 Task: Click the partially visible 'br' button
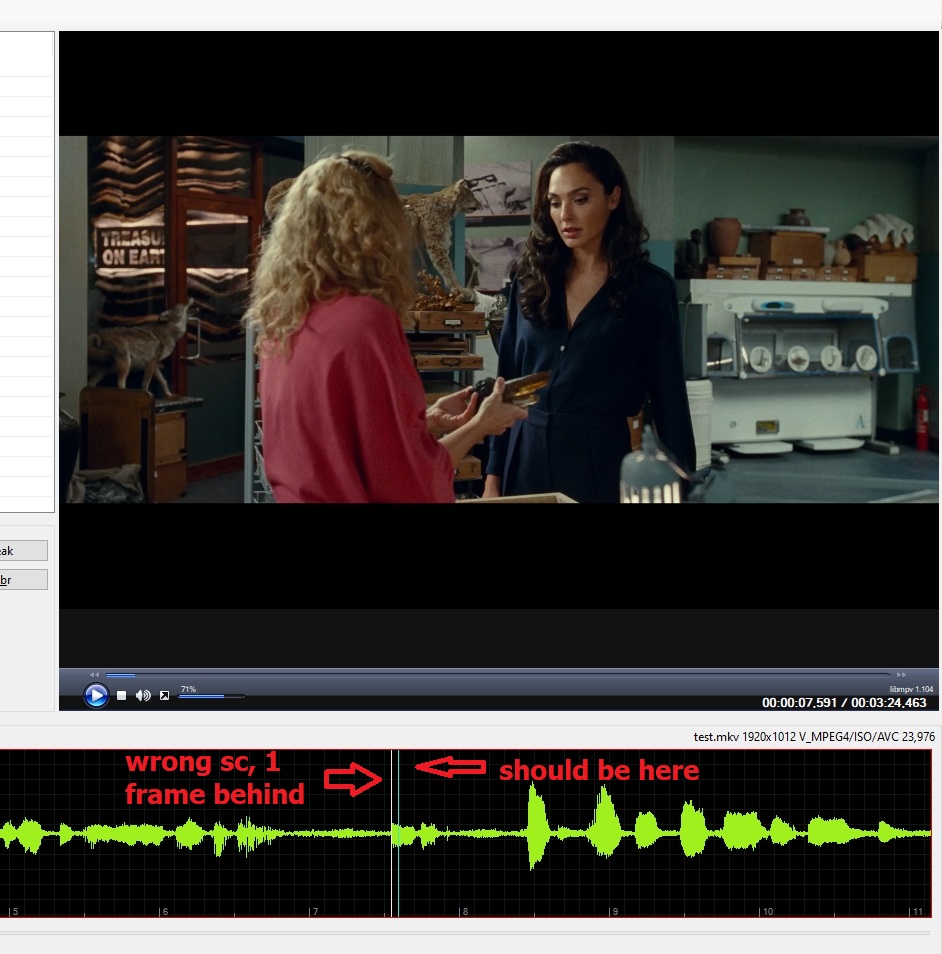click(x=24, y=580)
